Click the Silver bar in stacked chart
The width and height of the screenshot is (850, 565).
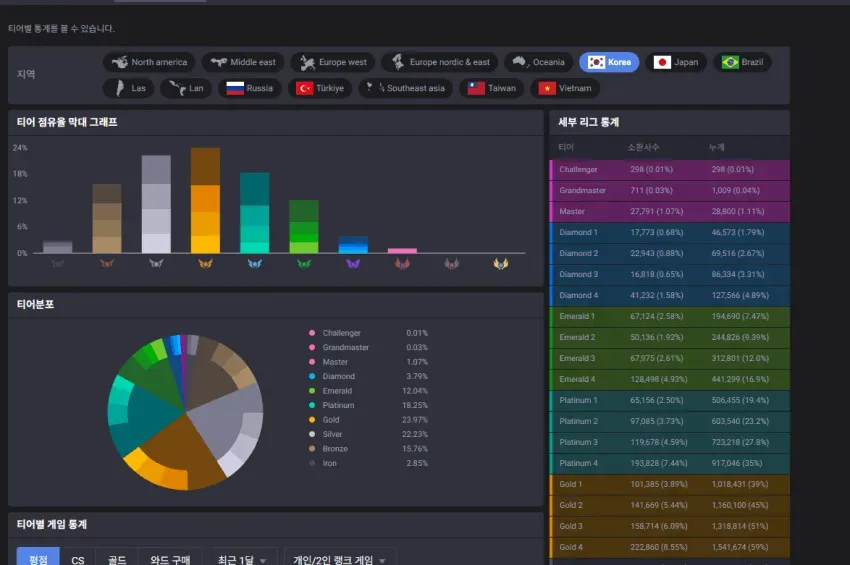point(156,204)
